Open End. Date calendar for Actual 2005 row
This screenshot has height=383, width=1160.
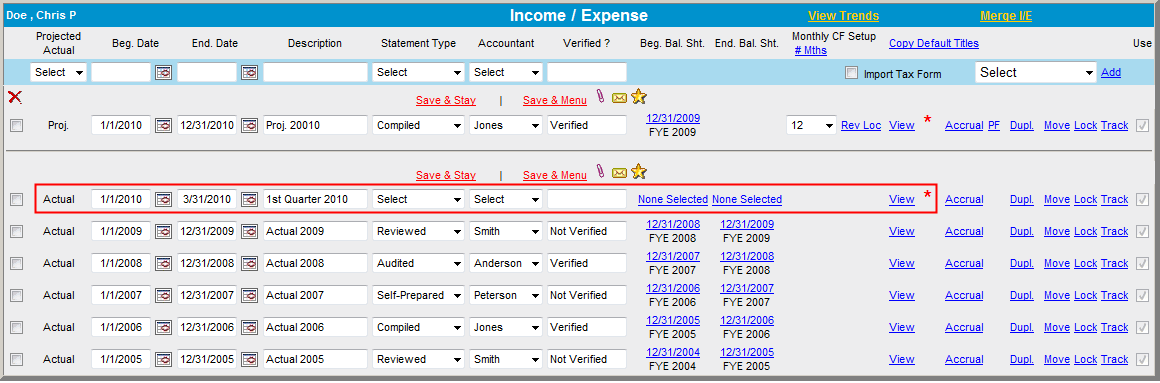250,359
